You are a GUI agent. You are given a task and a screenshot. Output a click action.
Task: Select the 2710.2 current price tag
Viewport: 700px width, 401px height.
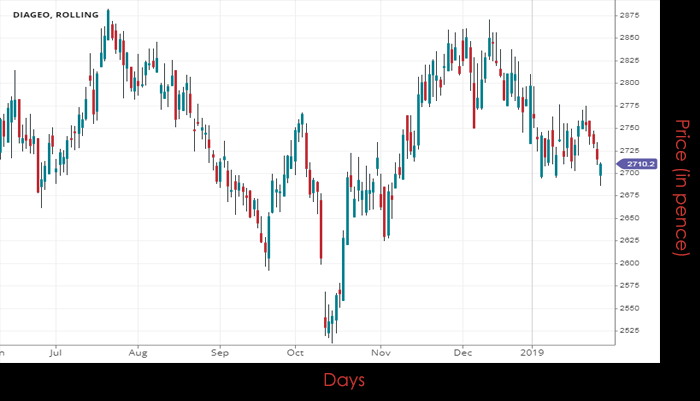point(637,163)
